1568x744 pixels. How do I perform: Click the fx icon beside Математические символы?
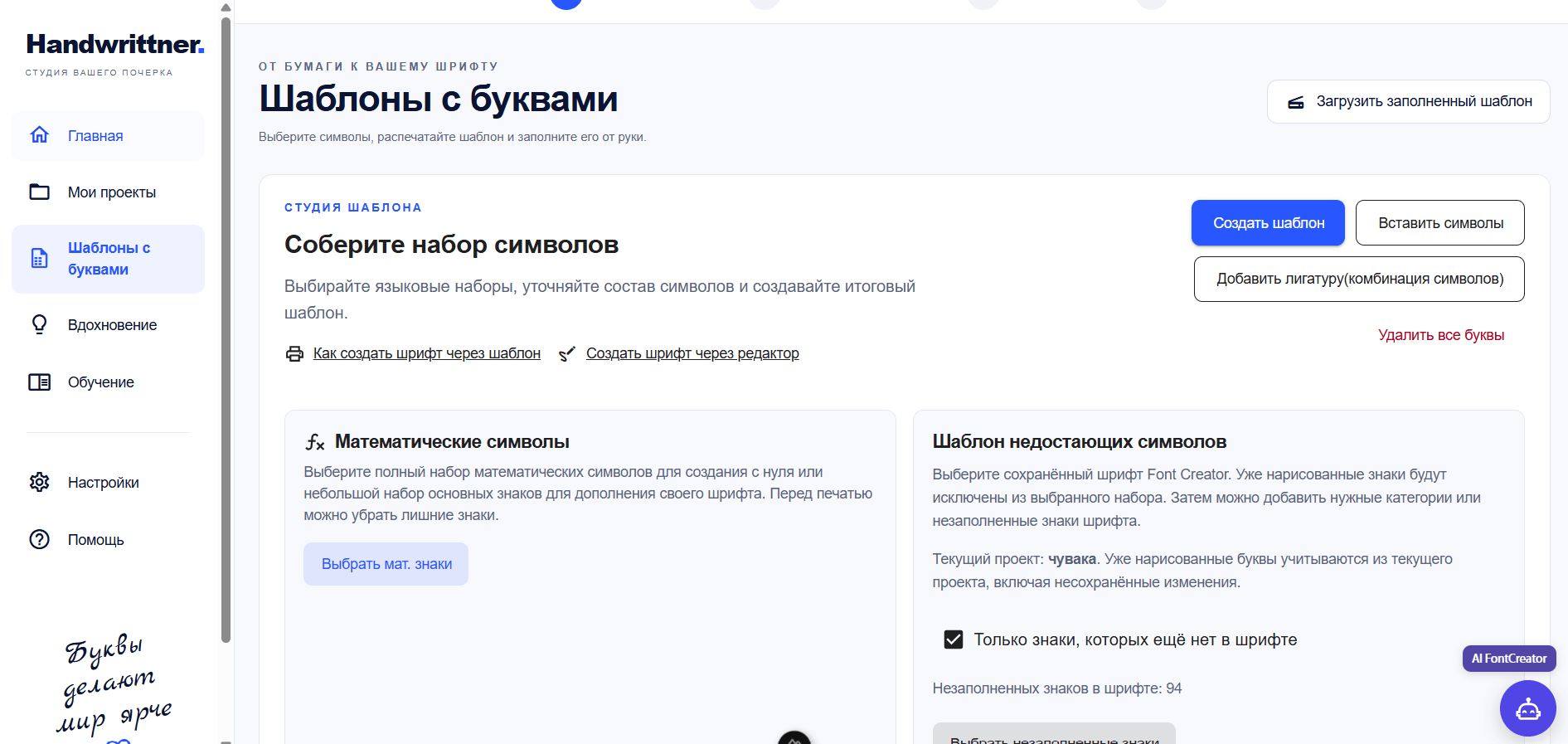(314, 442)
